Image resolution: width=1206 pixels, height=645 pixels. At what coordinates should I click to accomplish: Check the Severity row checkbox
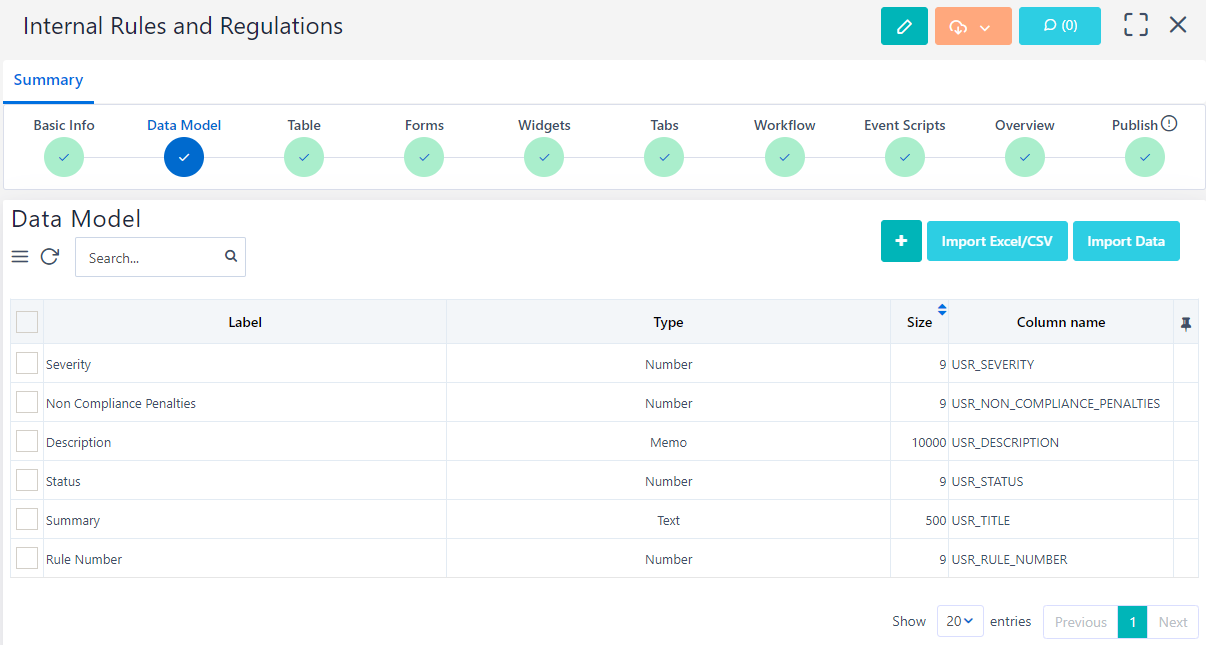27,363
